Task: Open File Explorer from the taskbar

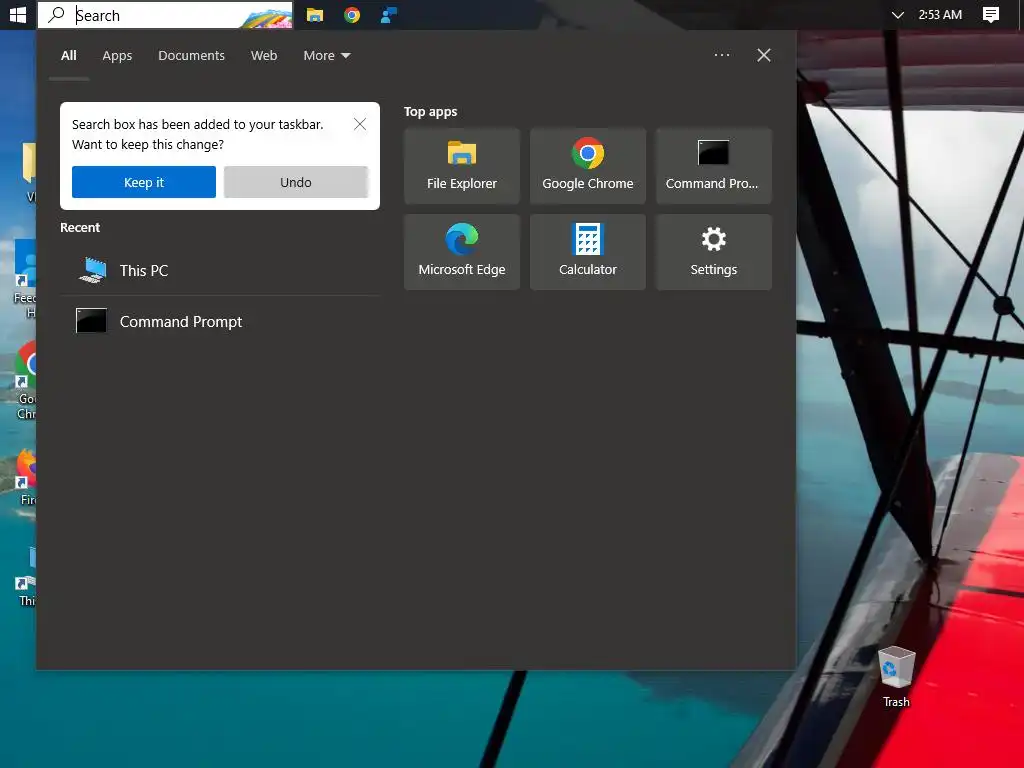Action: [315, 14]
